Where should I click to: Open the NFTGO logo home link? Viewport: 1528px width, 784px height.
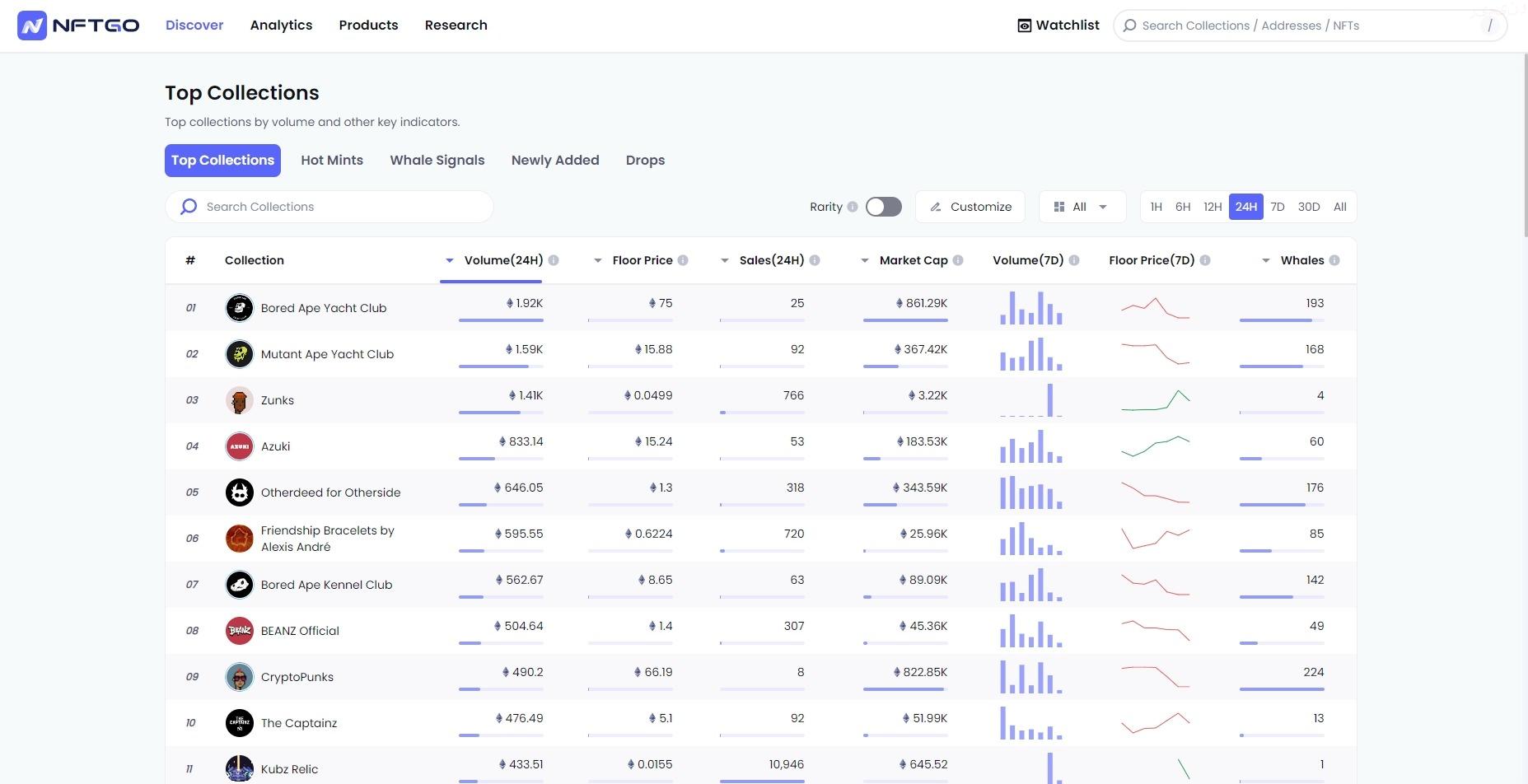coord(78,26)
